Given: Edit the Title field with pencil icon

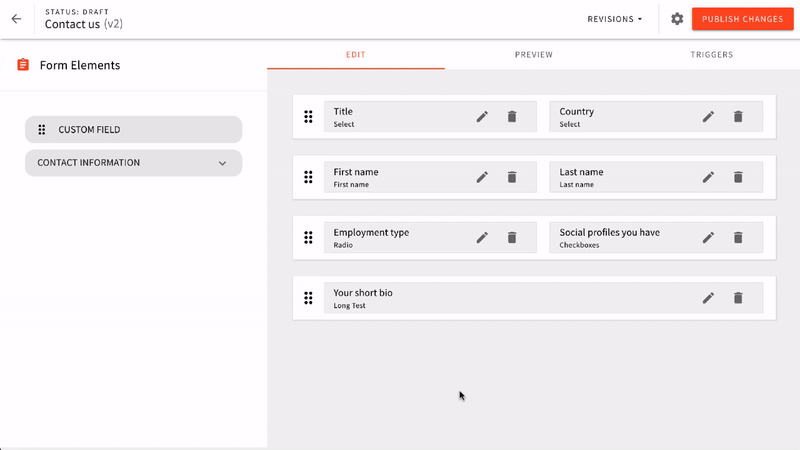Looking at the screenshot, I should pos(482,117).
